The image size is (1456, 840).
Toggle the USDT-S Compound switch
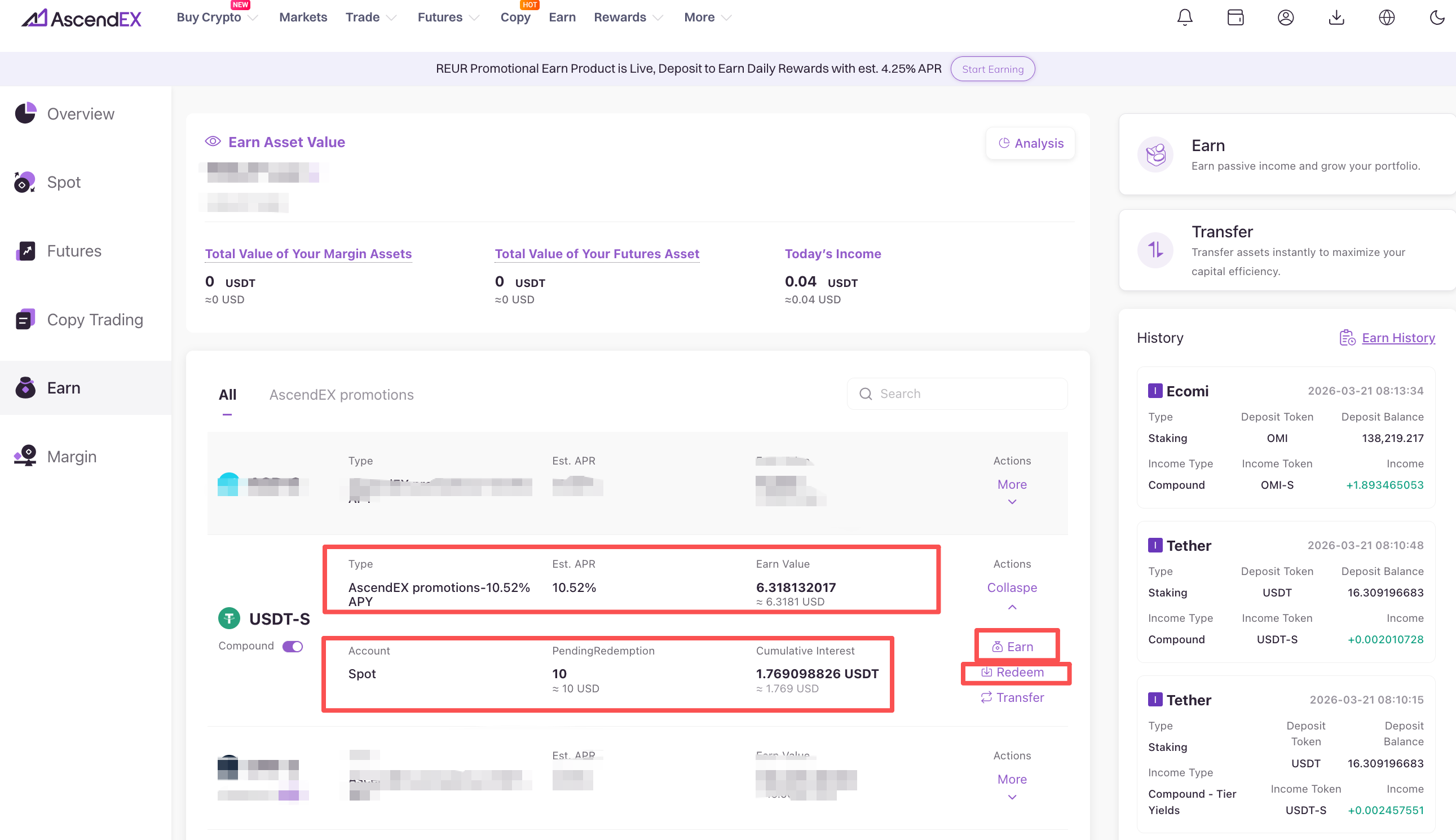(292, 646)
